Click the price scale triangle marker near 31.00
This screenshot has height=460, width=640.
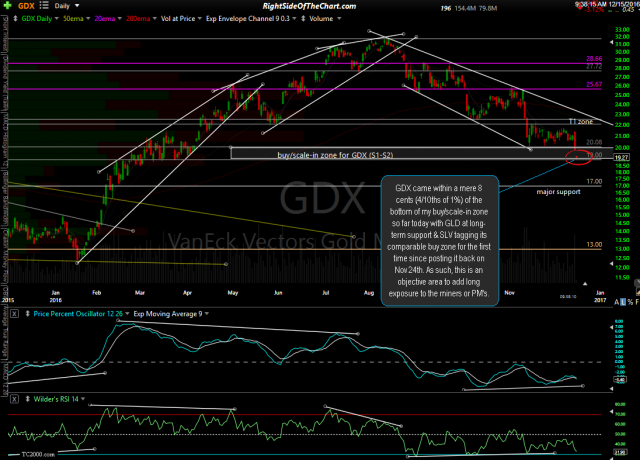[611, 42]
